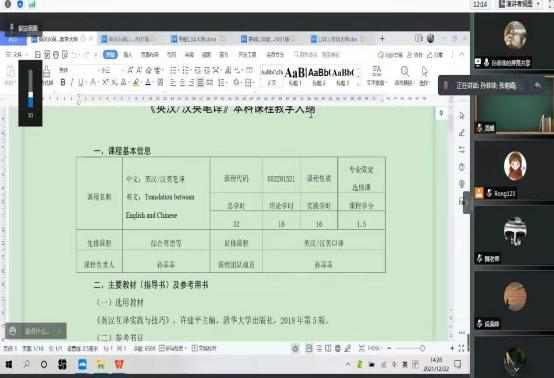The width and height of the screenshot is (554, 378).
Task: Open the File menu
Action: click(x=14, y=54)
